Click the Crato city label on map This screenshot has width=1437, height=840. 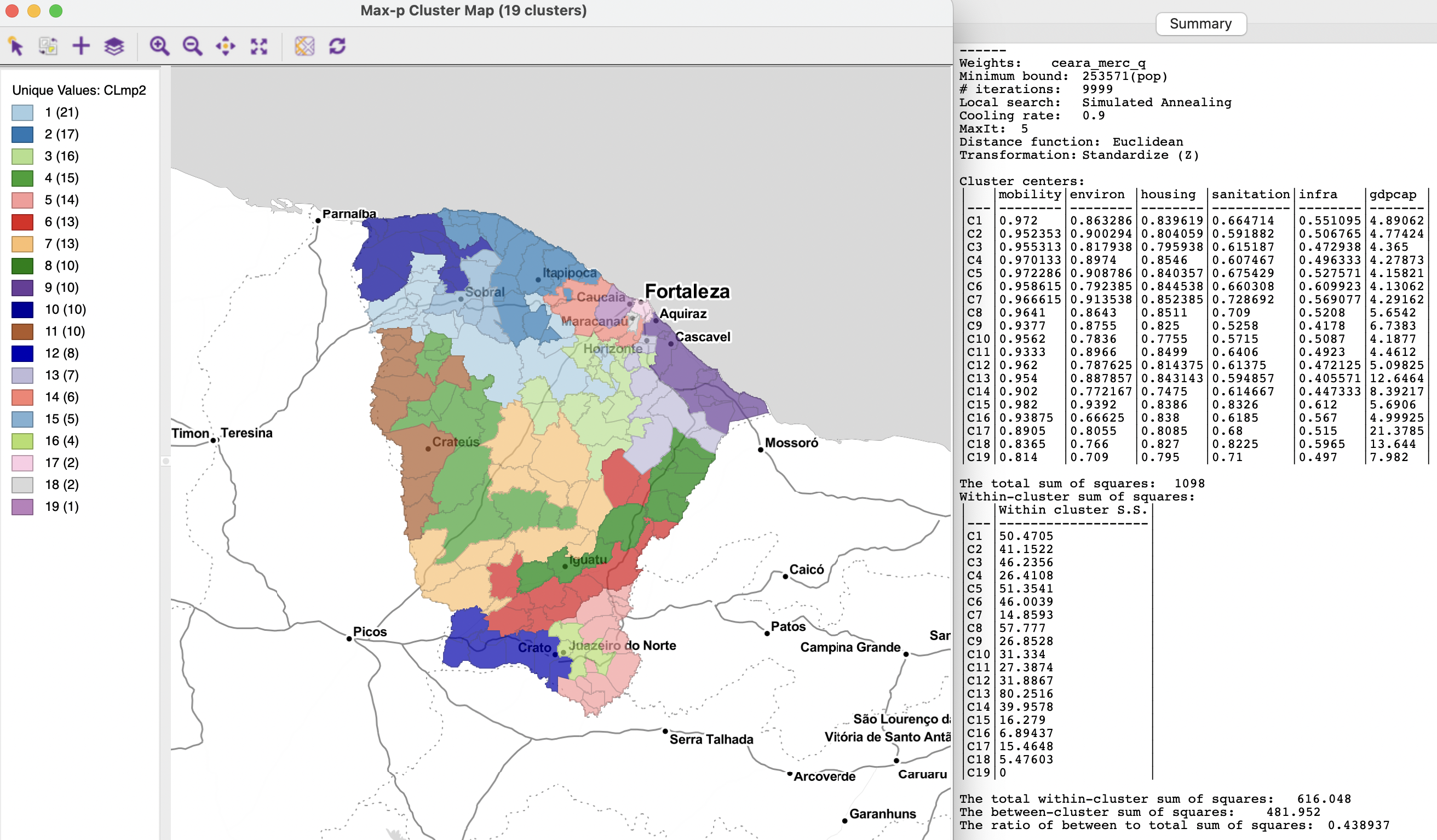point(534,648)
